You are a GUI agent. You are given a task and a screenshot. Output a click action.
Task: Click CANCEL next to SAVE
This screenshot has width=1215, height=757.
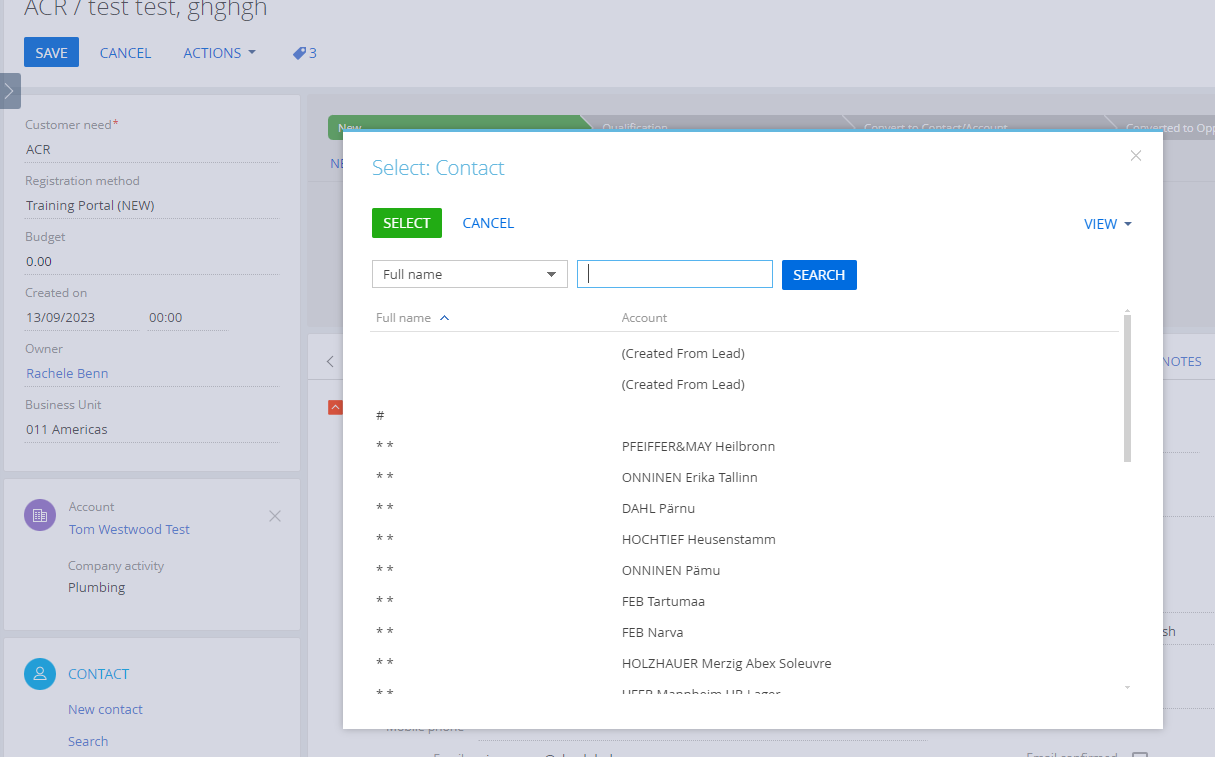tap(125, 53)
